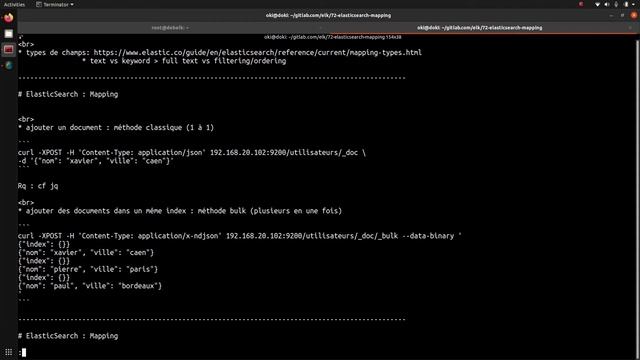Click the battery icon in top bar
640x360 pixels.
[626, 4]
